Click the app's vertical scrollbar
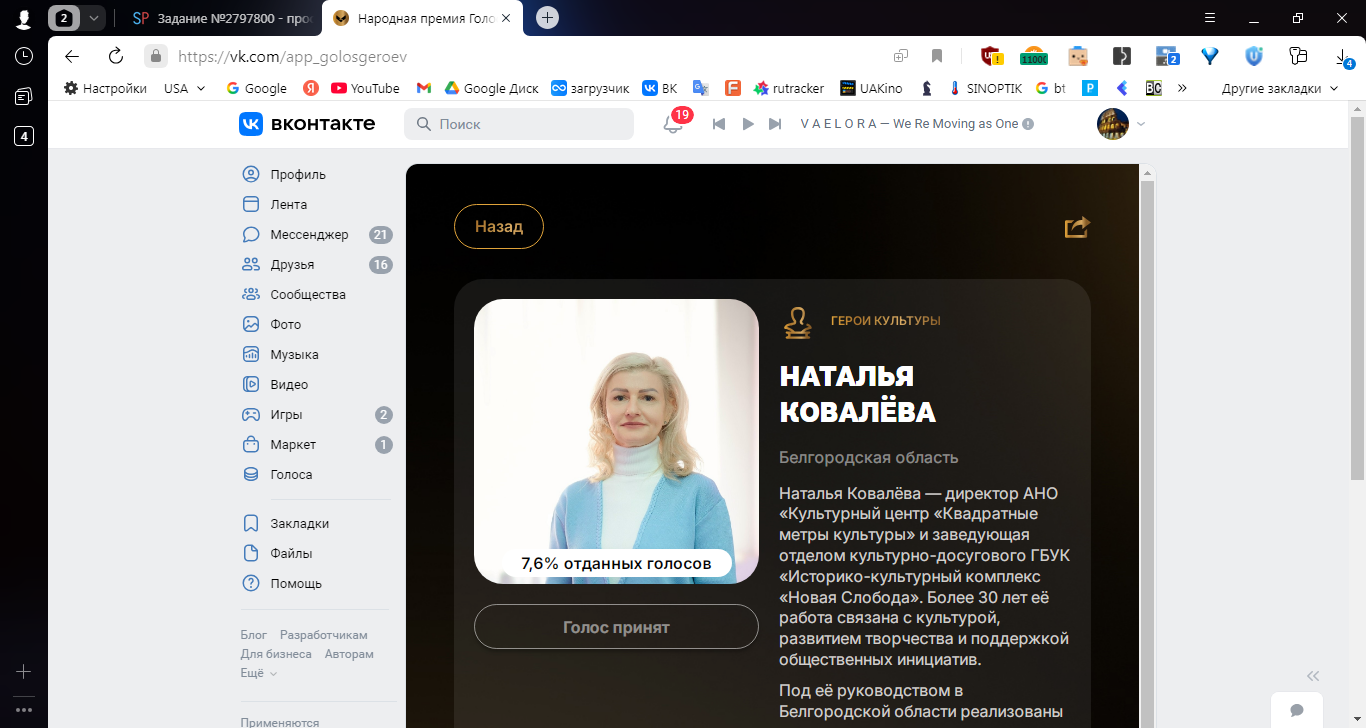Image resolution: width=1366 pixels, height=728 pixels. click(x=1148, y=446)
